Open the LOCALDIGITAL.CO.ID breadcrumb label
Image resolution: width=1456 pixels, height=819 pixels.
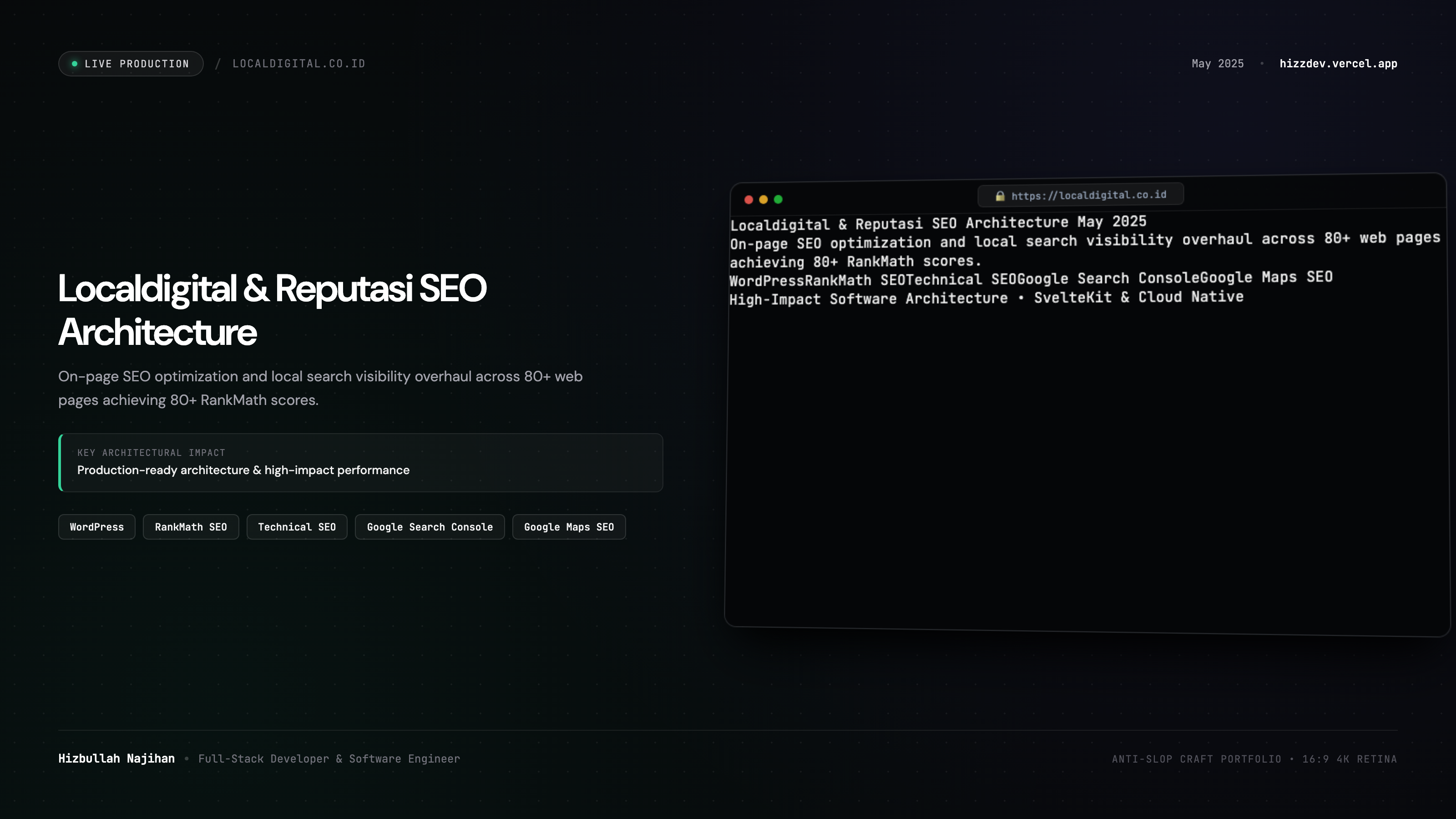(x=299, y=64)
